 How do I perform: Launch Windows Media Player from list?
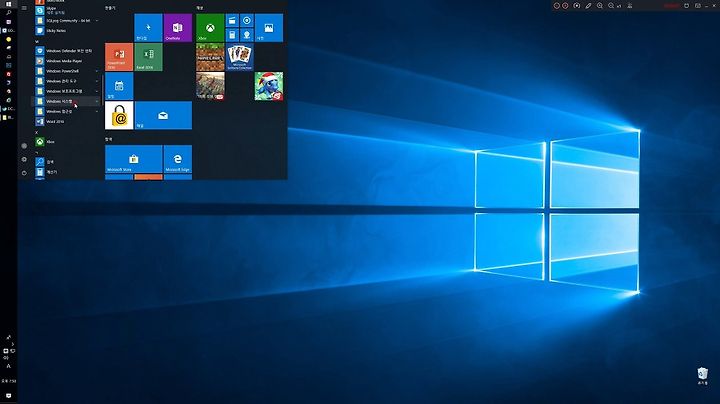(x=68, y=61)
